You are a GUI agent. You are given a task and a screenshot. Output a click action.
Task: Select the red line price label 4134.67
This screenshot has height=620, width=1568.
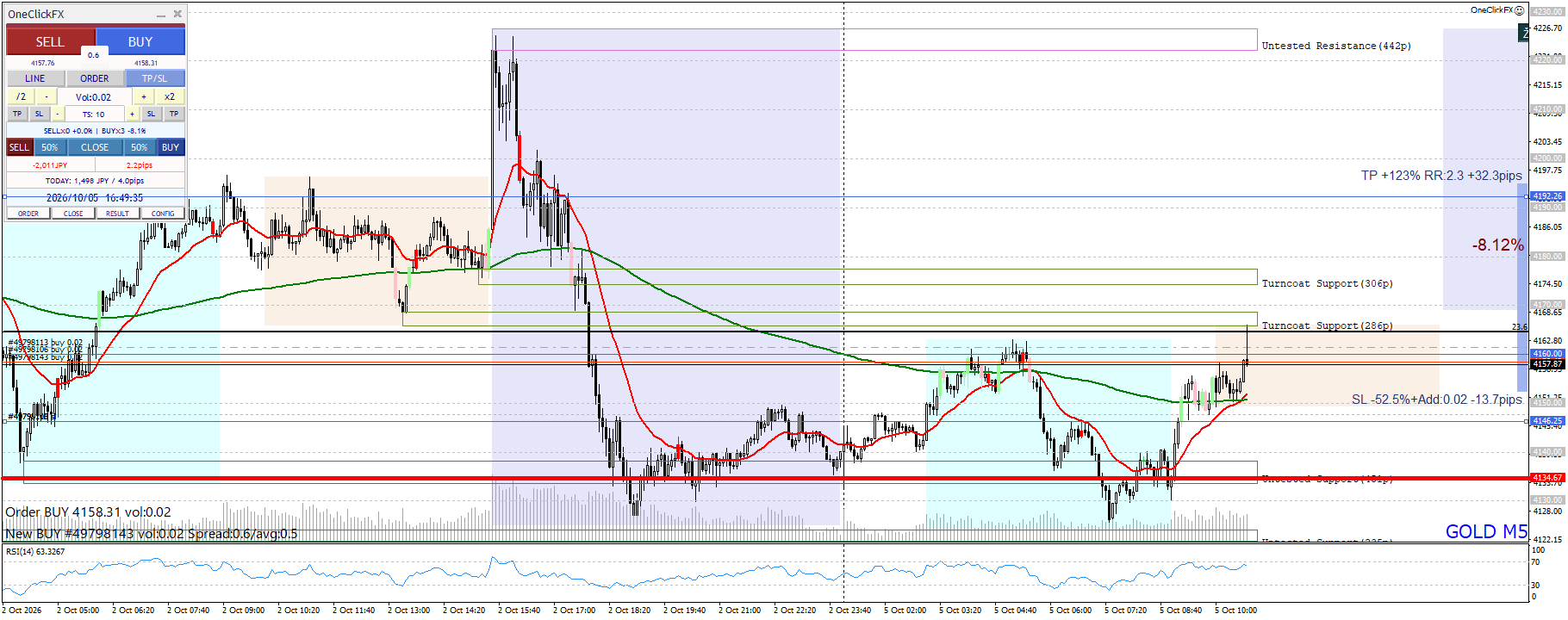tap(1547, 478)
